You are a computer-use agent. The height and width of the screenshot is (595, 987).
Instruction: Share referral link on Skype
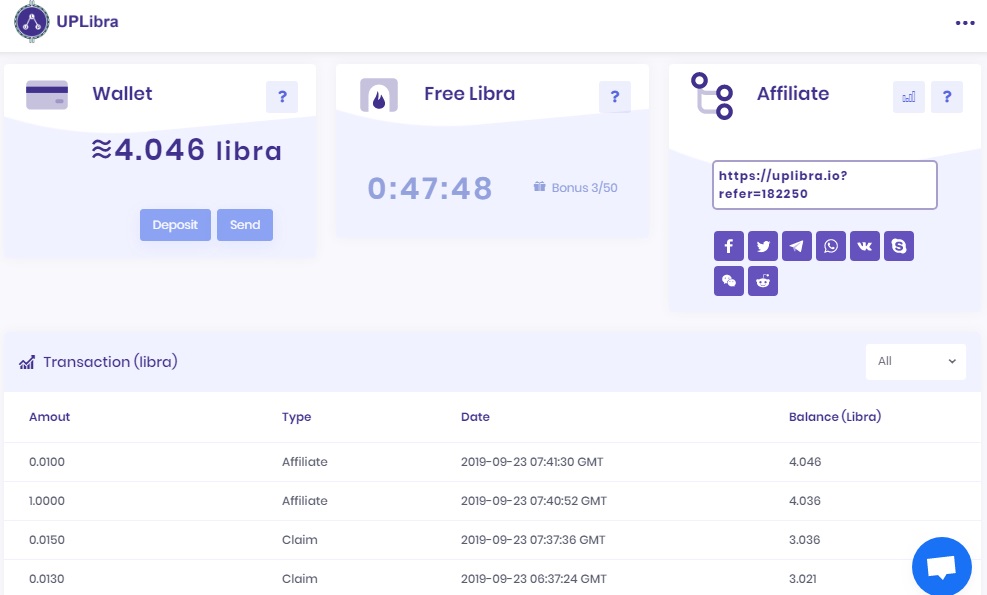(899, 246)
